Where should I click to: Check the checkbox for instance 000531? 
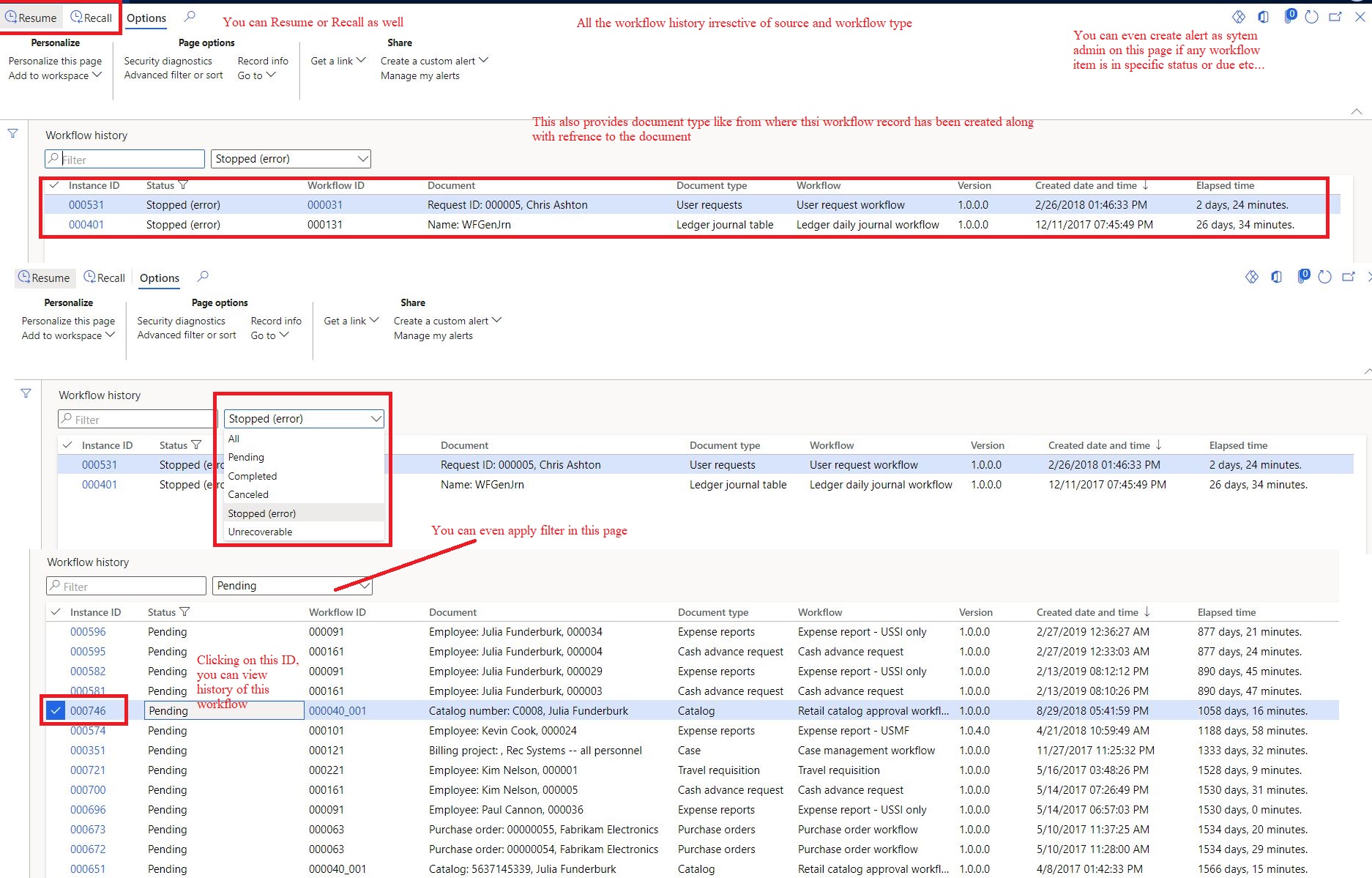pyautogui.click(x=54, y=205)
